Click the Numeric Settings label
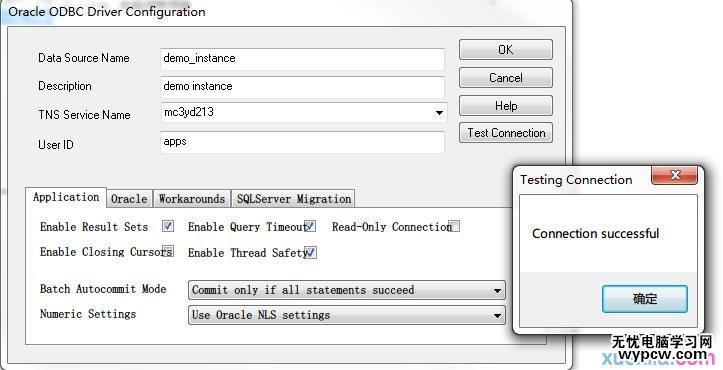This screenshot has height=370, width=723. [x=88, y=314]
